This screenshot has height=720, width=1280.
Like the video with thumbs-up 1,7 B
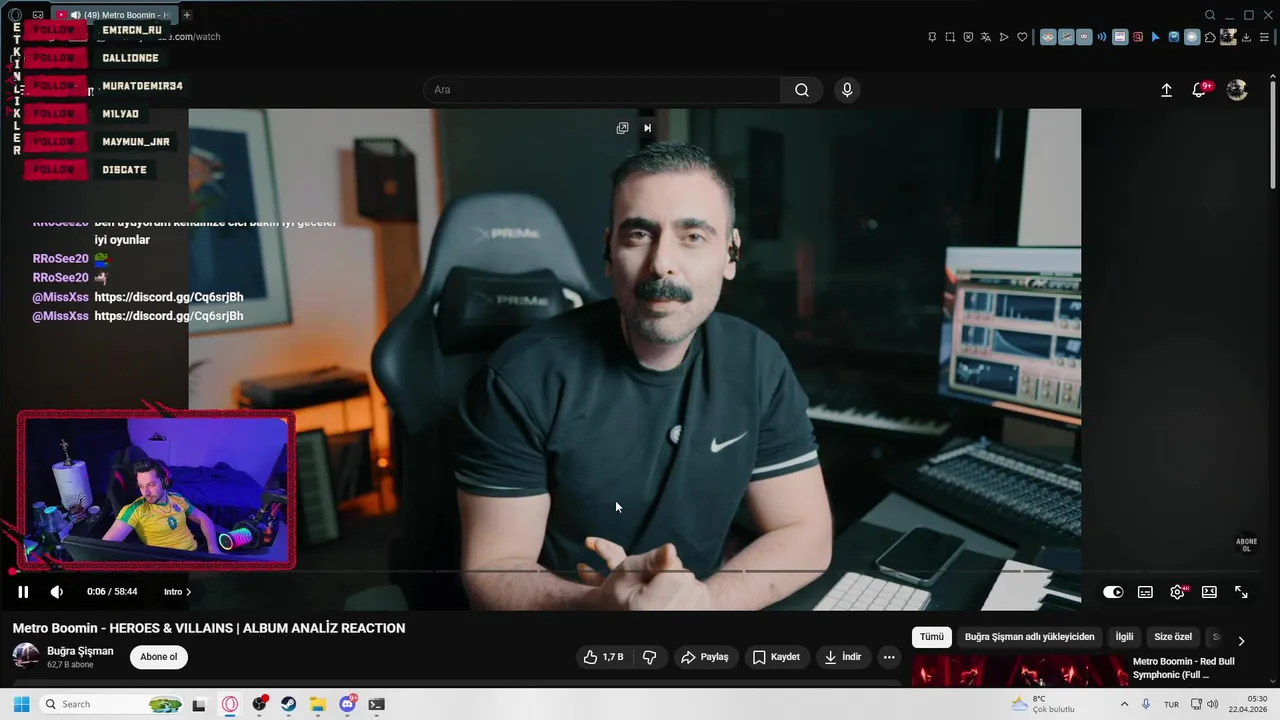pos(604,657)
